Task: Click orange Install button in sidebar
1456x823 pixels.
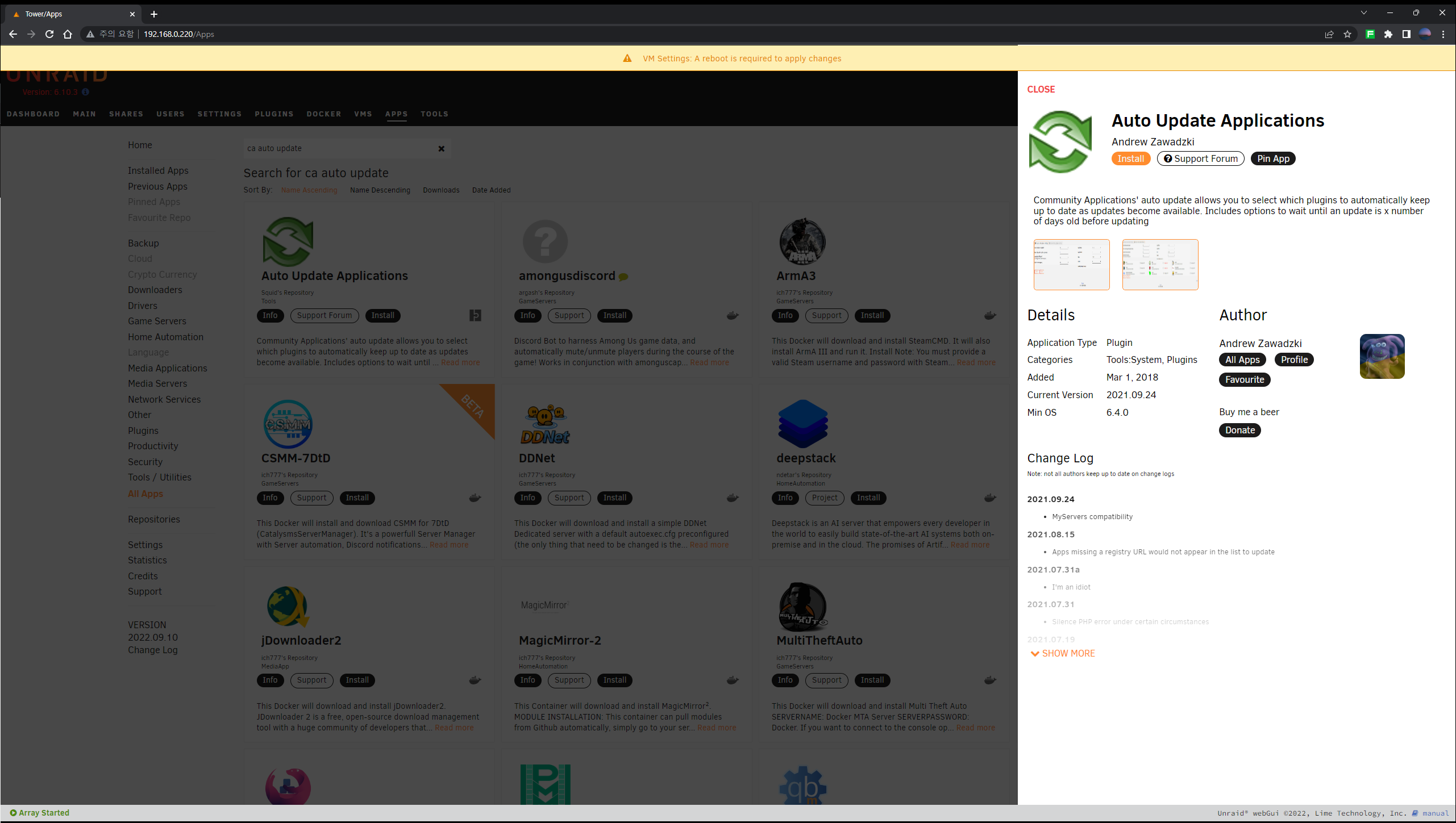Action: (1130, 158)
